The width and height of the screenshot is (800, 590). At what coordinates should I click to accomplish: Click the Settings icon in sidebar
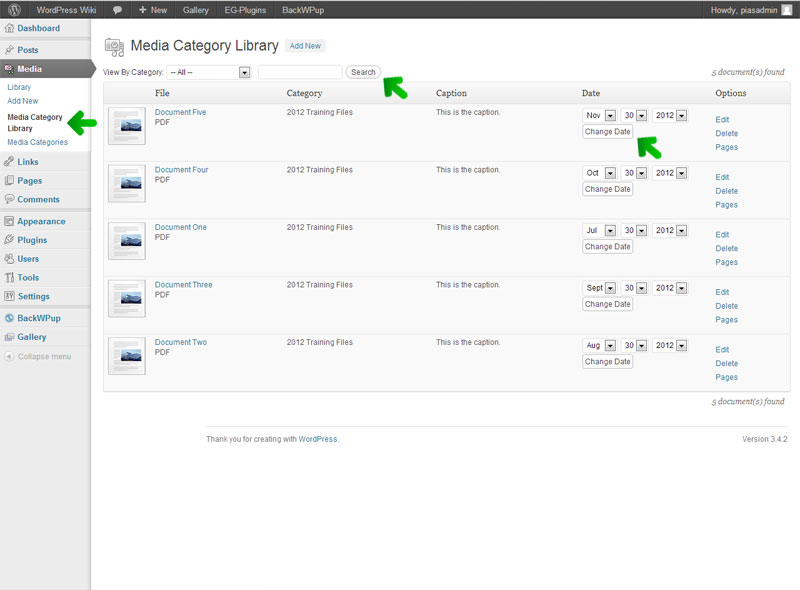coord(9,297)
